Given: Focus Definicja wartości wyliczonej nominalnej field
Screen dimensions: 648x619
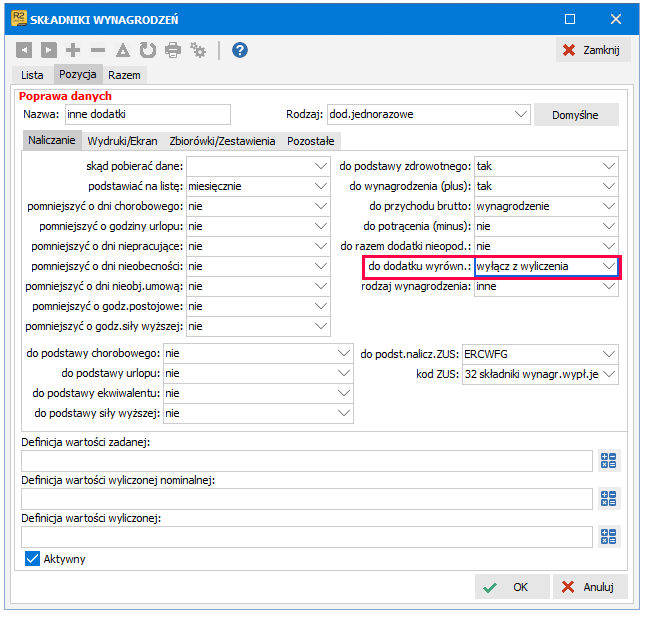Looking at the screenshot, I should click(x=307, y=499).
